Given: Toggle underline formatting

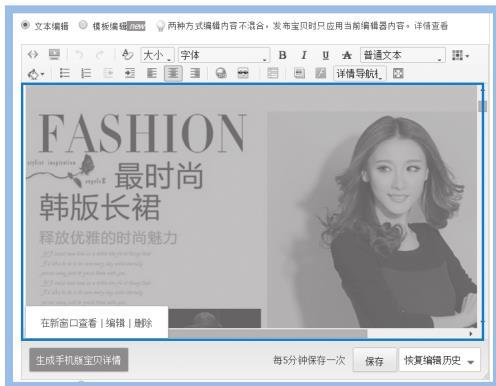Looking at the screenshot, I should 325,55.
